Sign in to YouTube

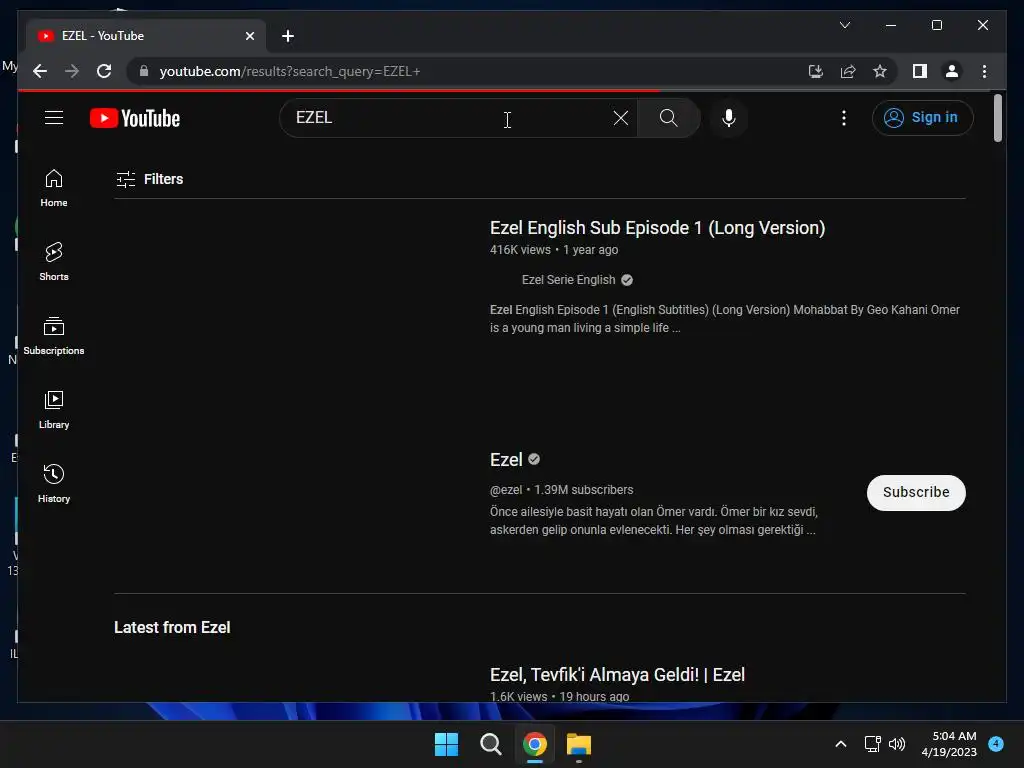pos(922,118)
